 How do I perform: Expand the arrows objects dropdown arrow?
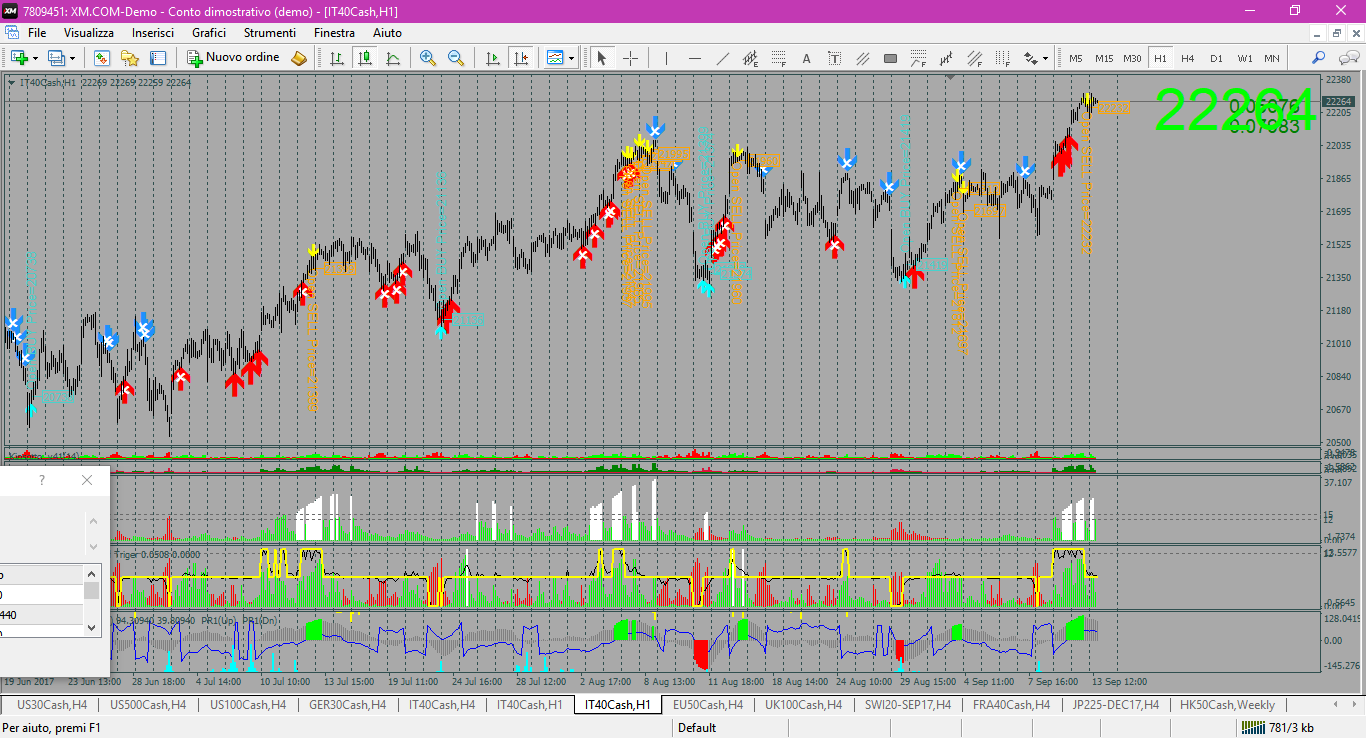tap(1046, 58)
